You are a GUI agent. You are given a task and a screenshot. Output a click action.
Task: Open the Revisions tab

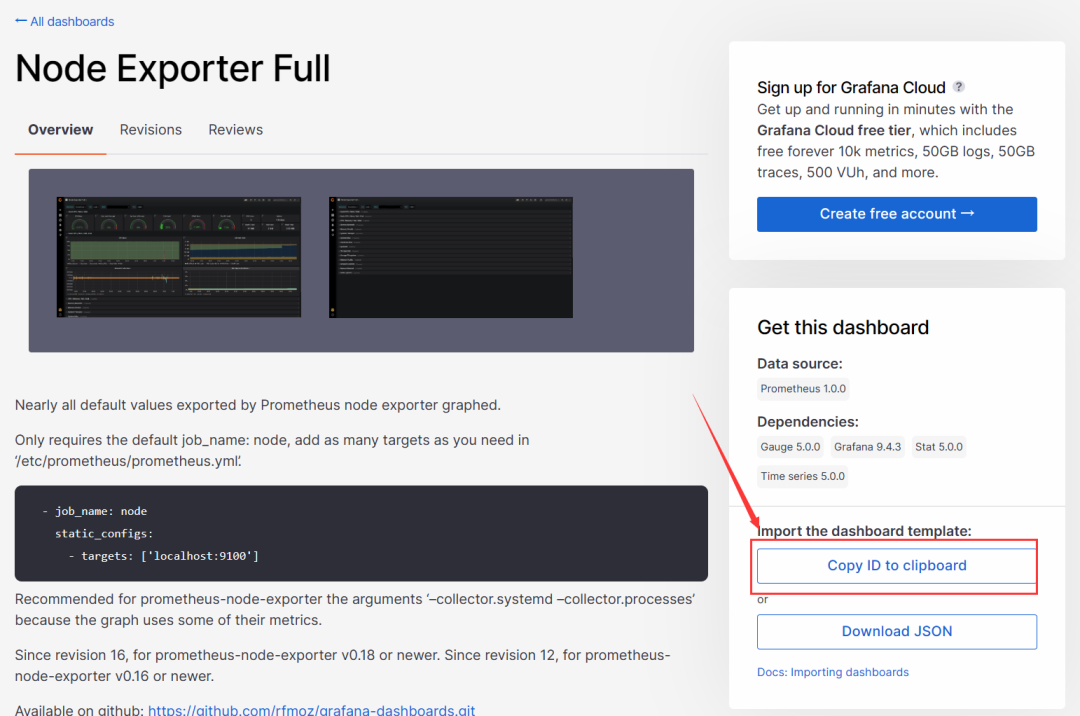(151, 129)
